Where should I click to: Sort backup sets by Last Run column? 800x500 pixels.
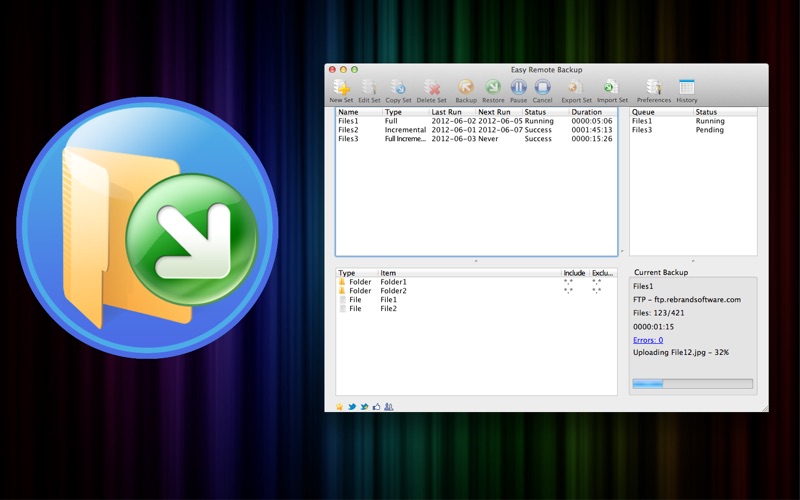(x=446, y=112)
